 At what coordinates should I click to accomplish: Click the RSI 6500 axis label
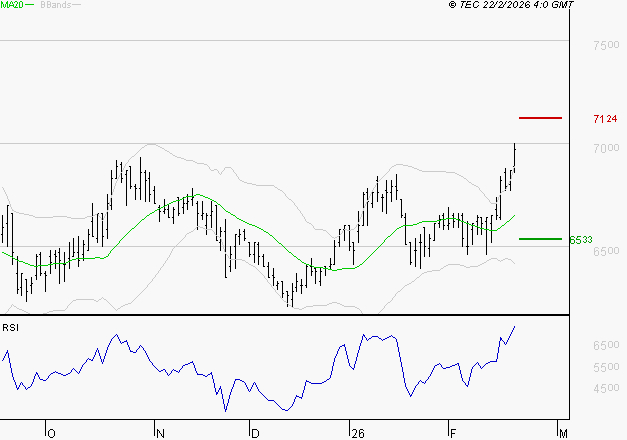tap(606, 345)
